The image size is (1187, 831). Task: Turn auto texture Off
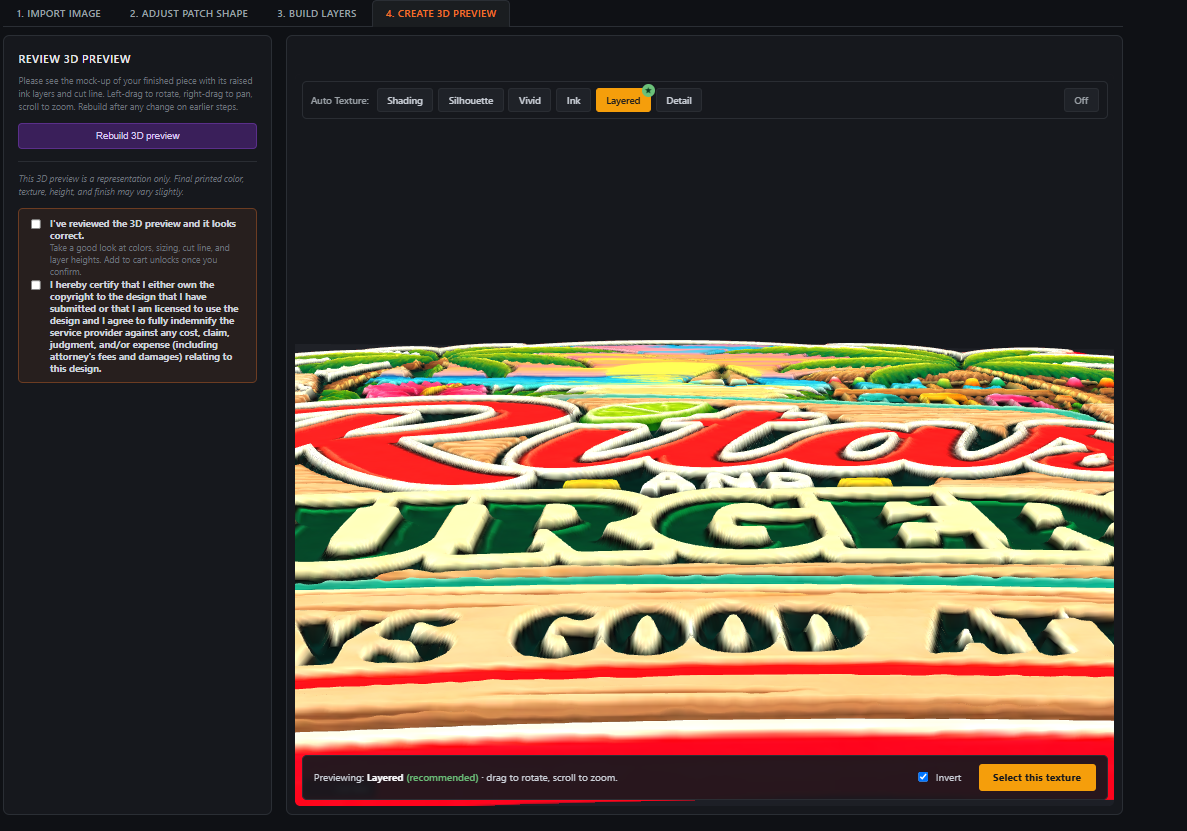pyautogui.click(x=1081, y=101)
